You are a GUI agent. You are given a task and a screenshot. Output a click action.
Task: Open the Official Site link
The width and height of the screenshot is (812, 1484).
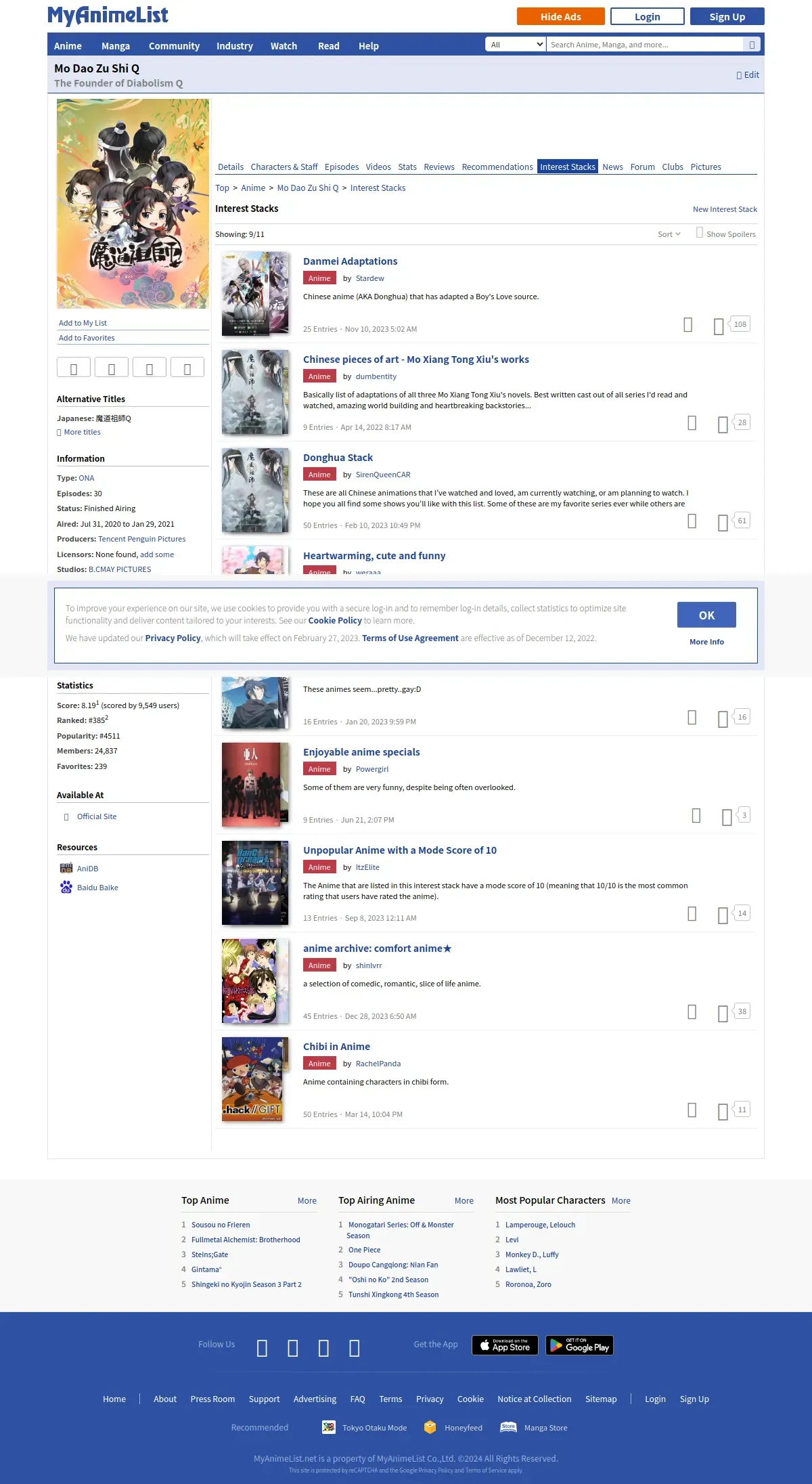pos(97,816)
